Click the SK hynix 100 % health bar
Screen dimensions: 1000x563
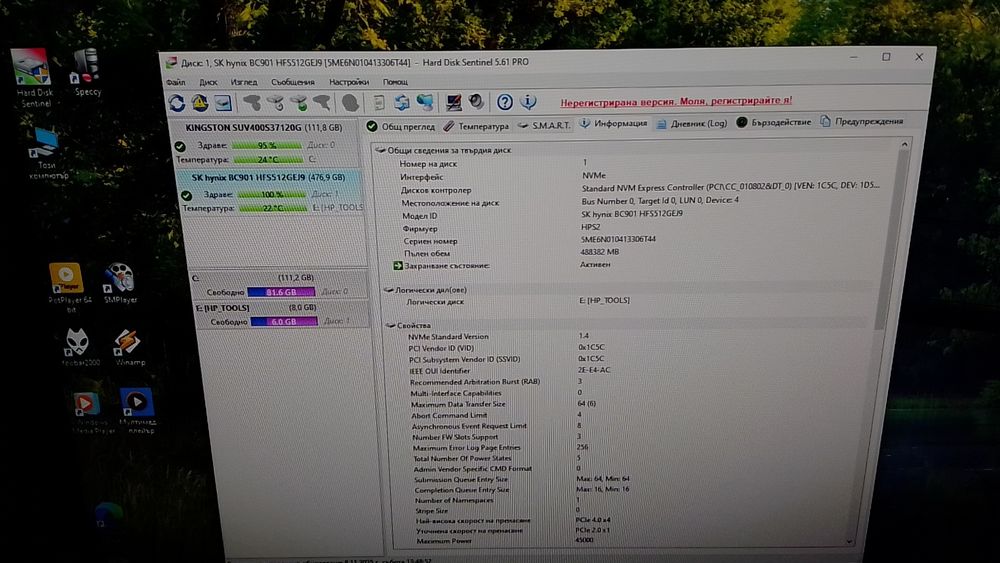pos(272,194)
